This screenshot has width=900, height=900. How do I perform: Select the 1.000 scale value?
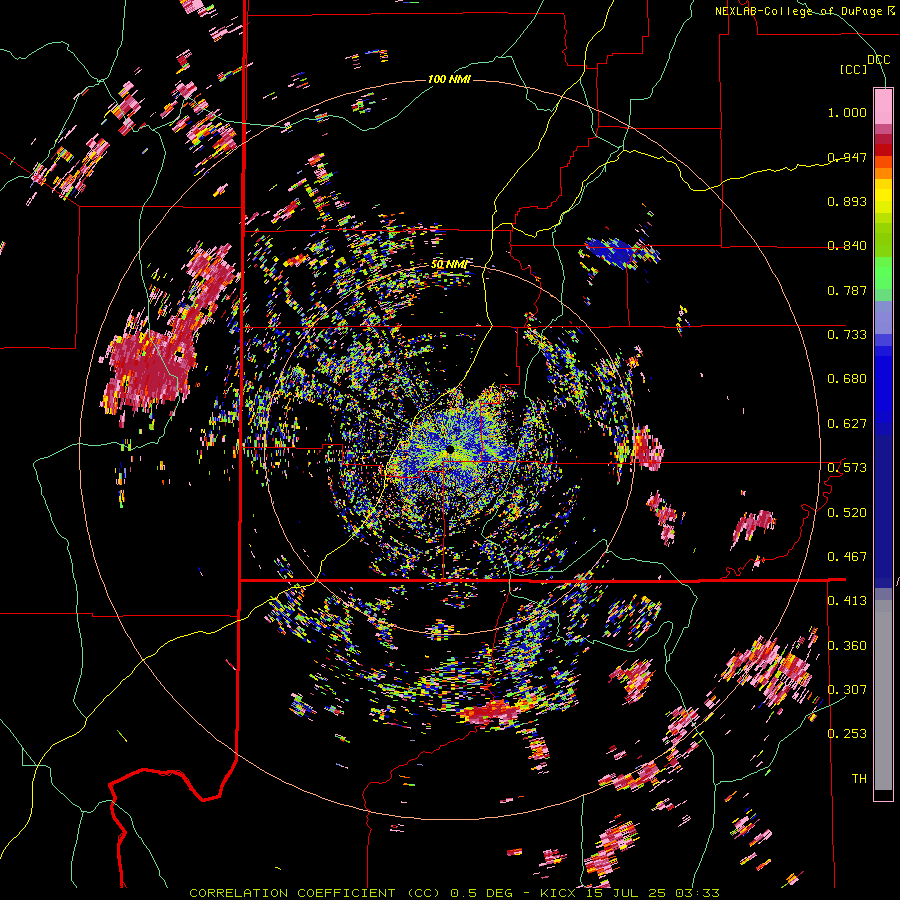[847, 112]
